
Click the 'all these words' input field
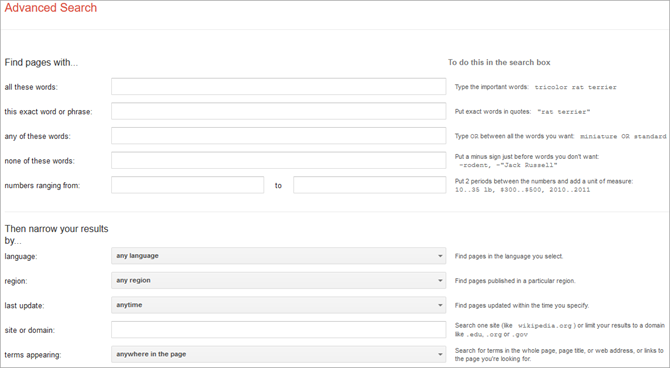tap(279, 86)
